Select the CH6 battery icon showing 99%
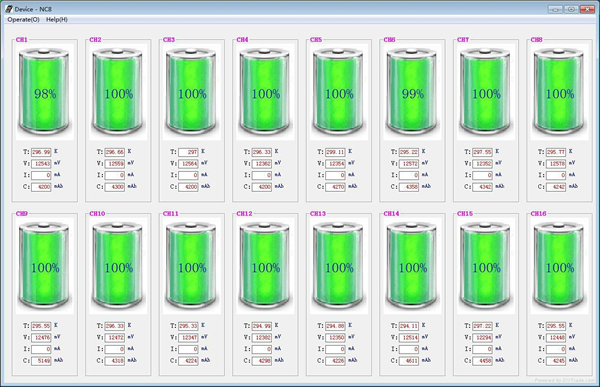 coord(412,92)
